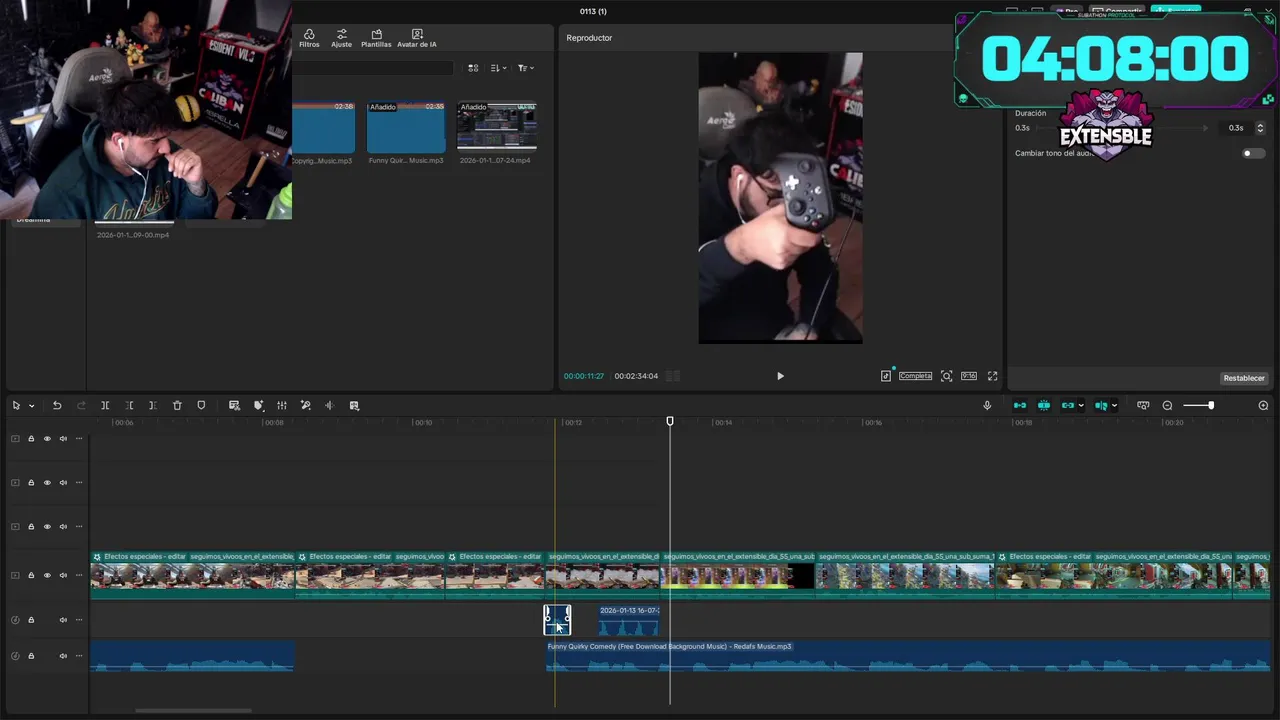
Task: Click the timeline toolbar icon right of the marker shield
Action: (234, 405)
